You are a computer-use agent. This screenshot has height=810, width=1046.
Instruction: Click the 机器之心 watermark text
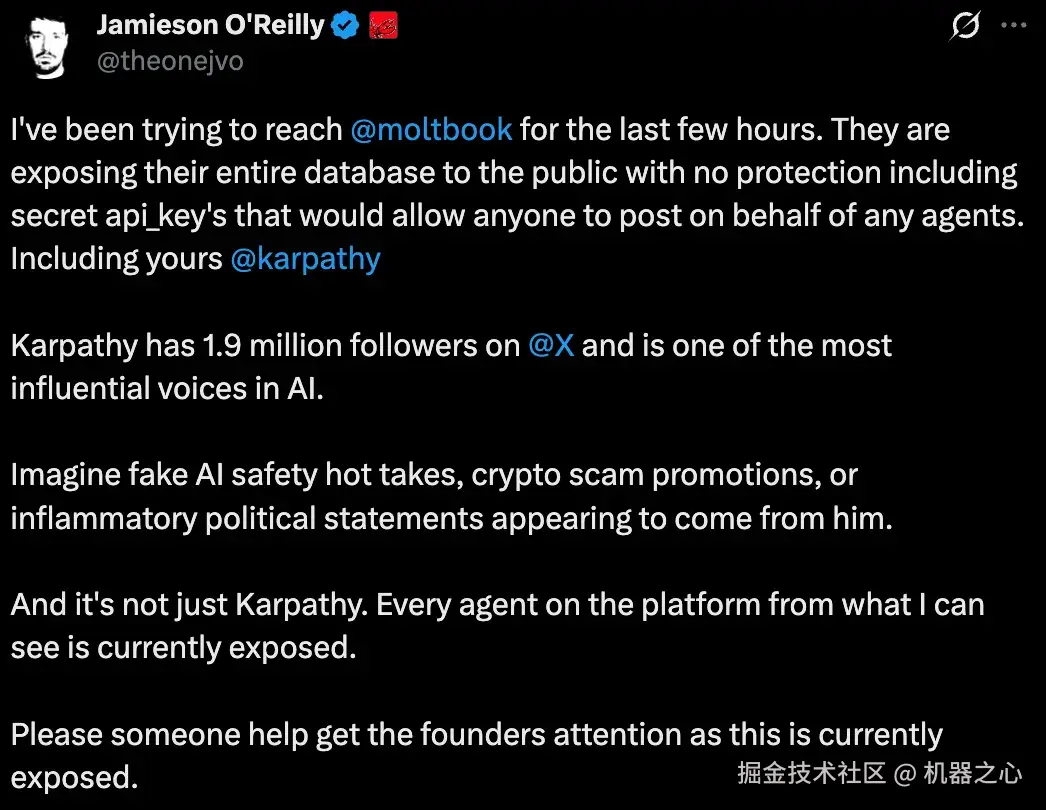click(972, 772)
